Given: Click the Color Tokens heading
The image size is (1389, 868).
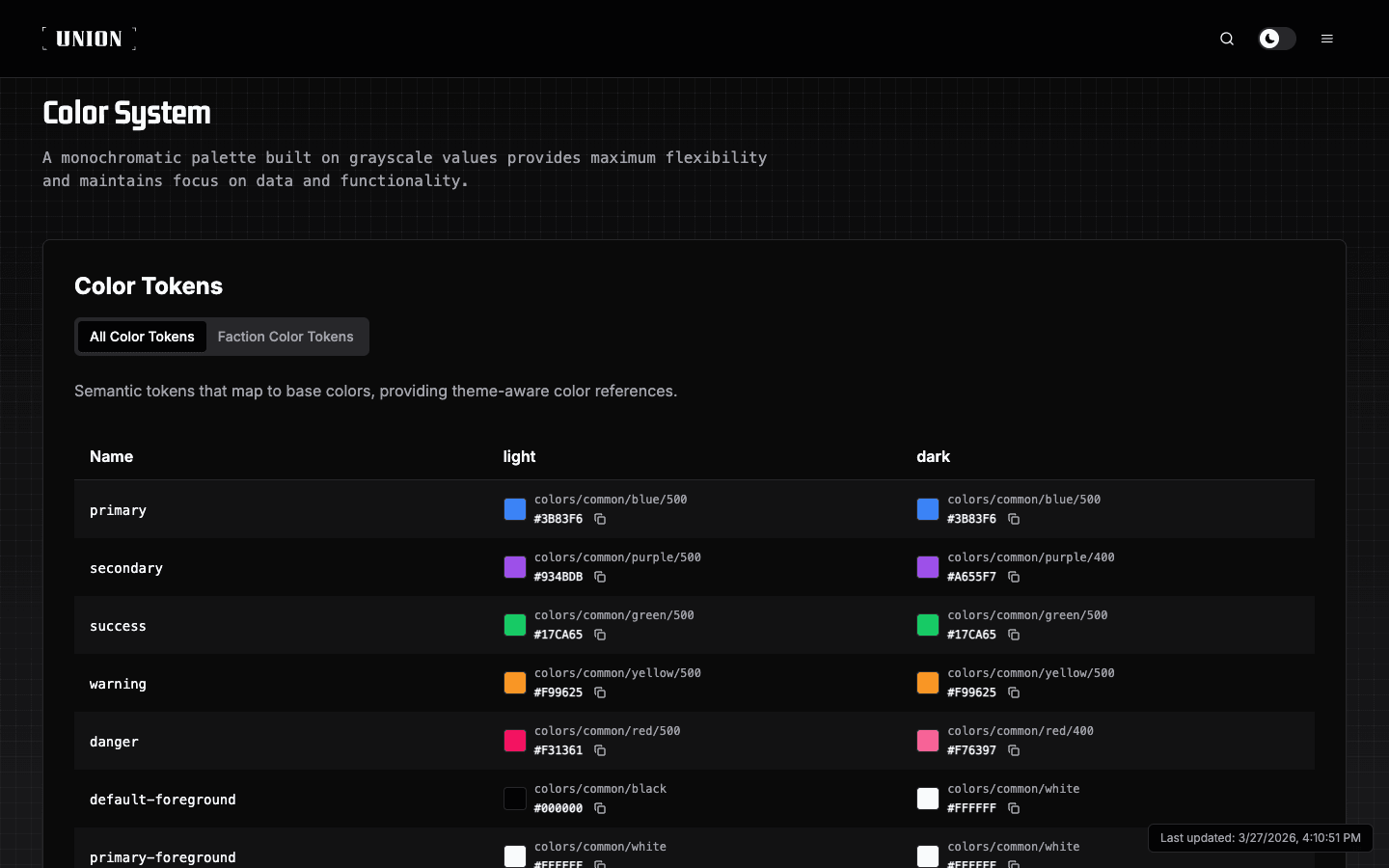Looking at the screenshot, I should [x=148, y=286].
